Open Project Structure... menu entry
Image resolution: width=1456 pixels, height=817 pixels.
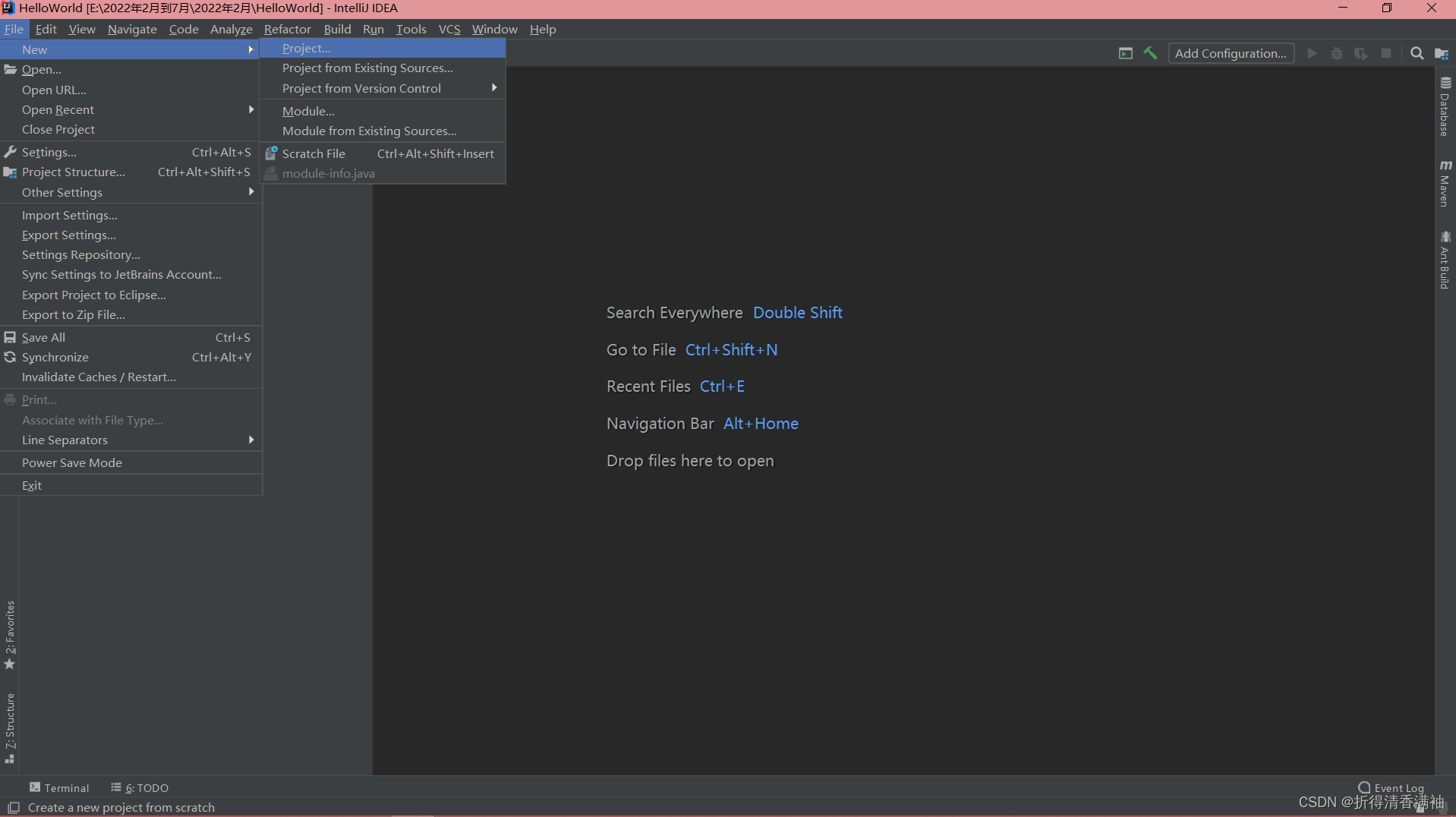point(131,172)
